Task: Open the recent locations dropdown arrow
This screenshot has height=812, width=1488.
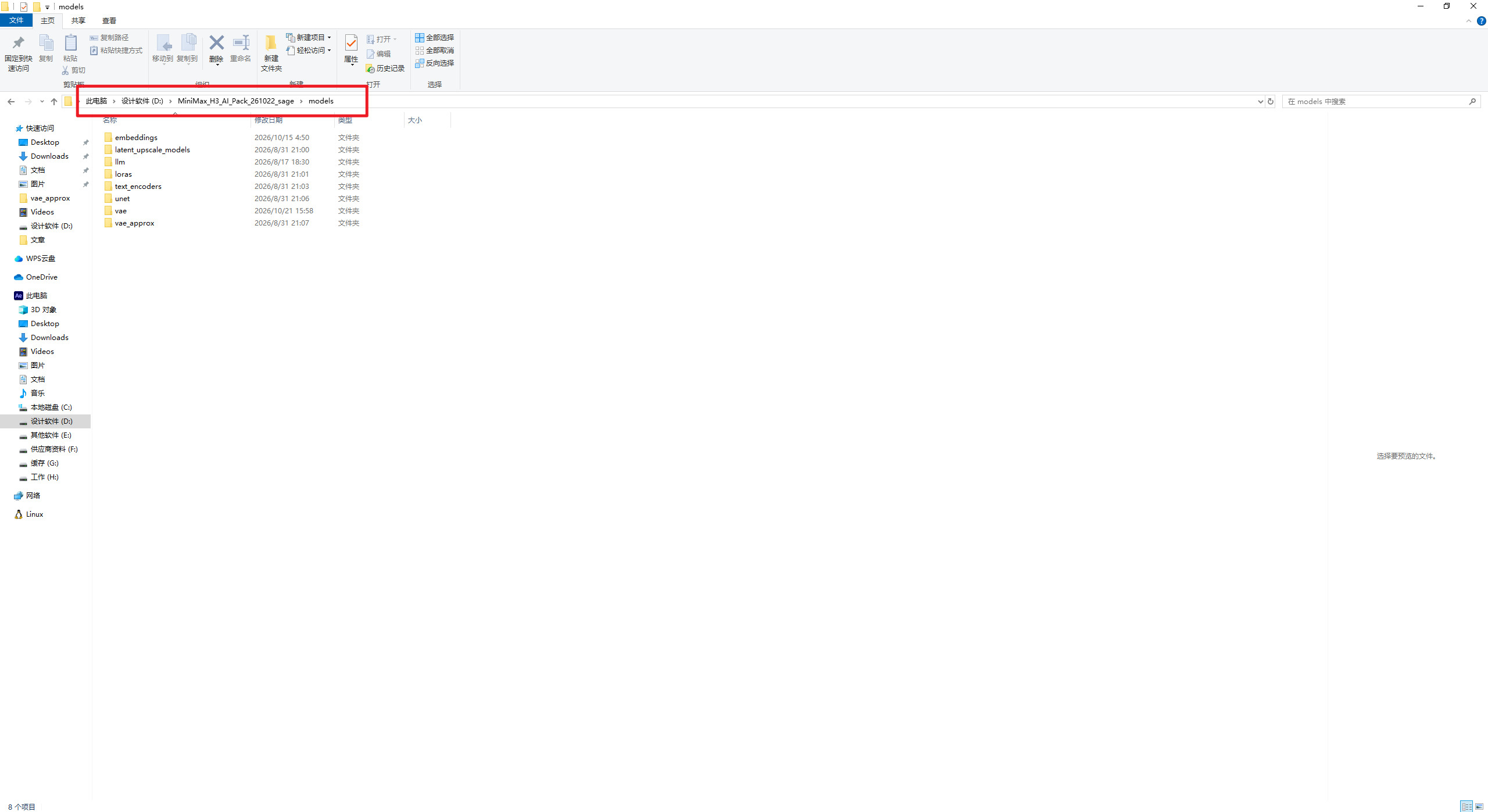Action: click(x=42, y=101)
